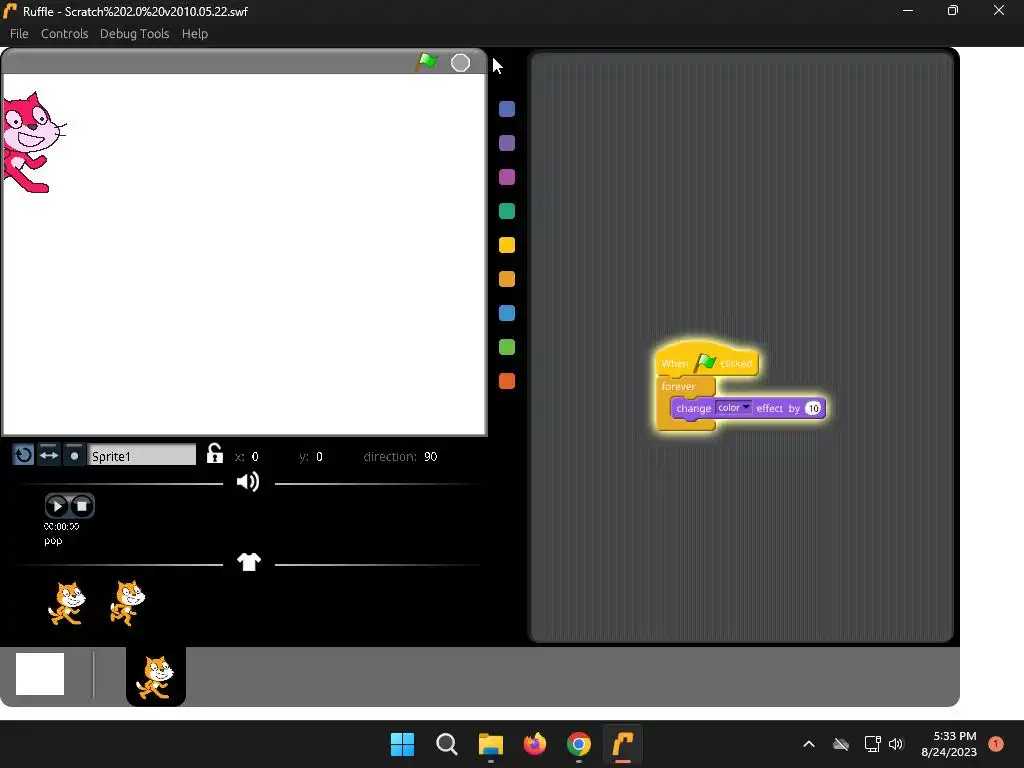
Task: Click the t-shirt costumes section icon
Action: (x=249, y=562)
